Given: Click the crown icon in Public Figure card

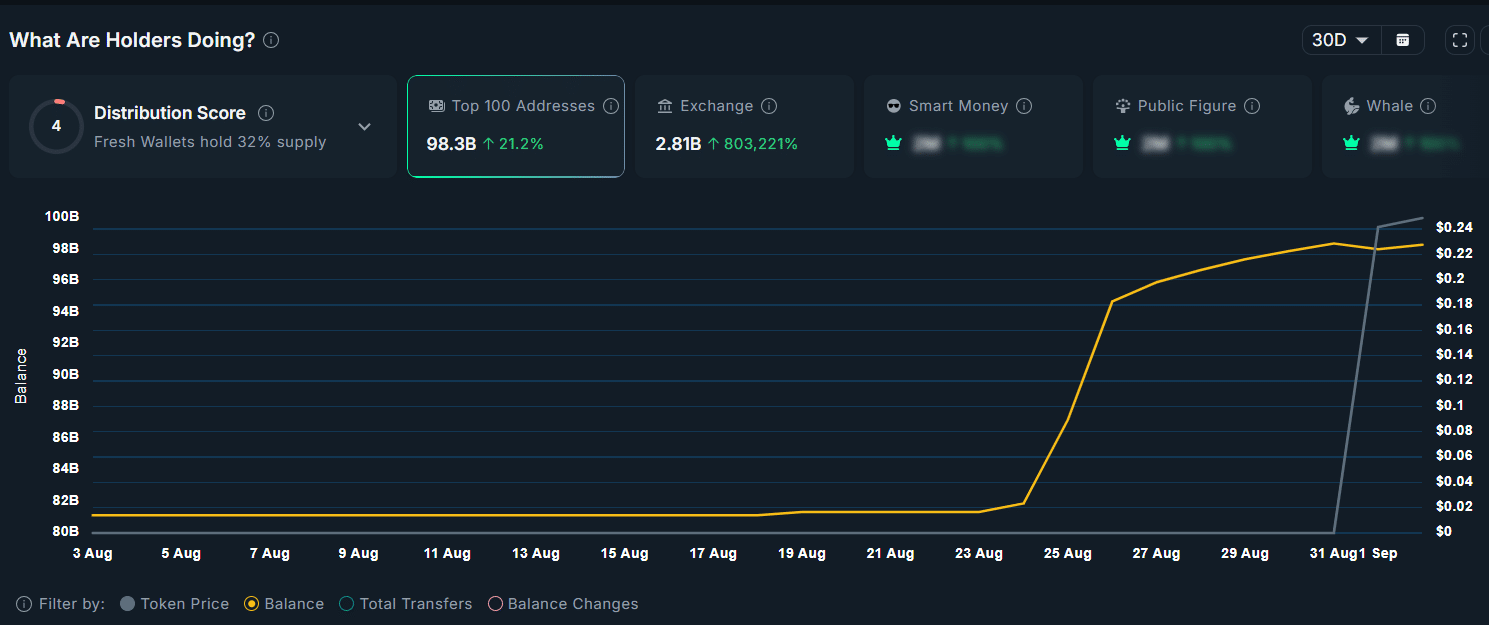Looking at the screenshot, I should point(1123,143).
